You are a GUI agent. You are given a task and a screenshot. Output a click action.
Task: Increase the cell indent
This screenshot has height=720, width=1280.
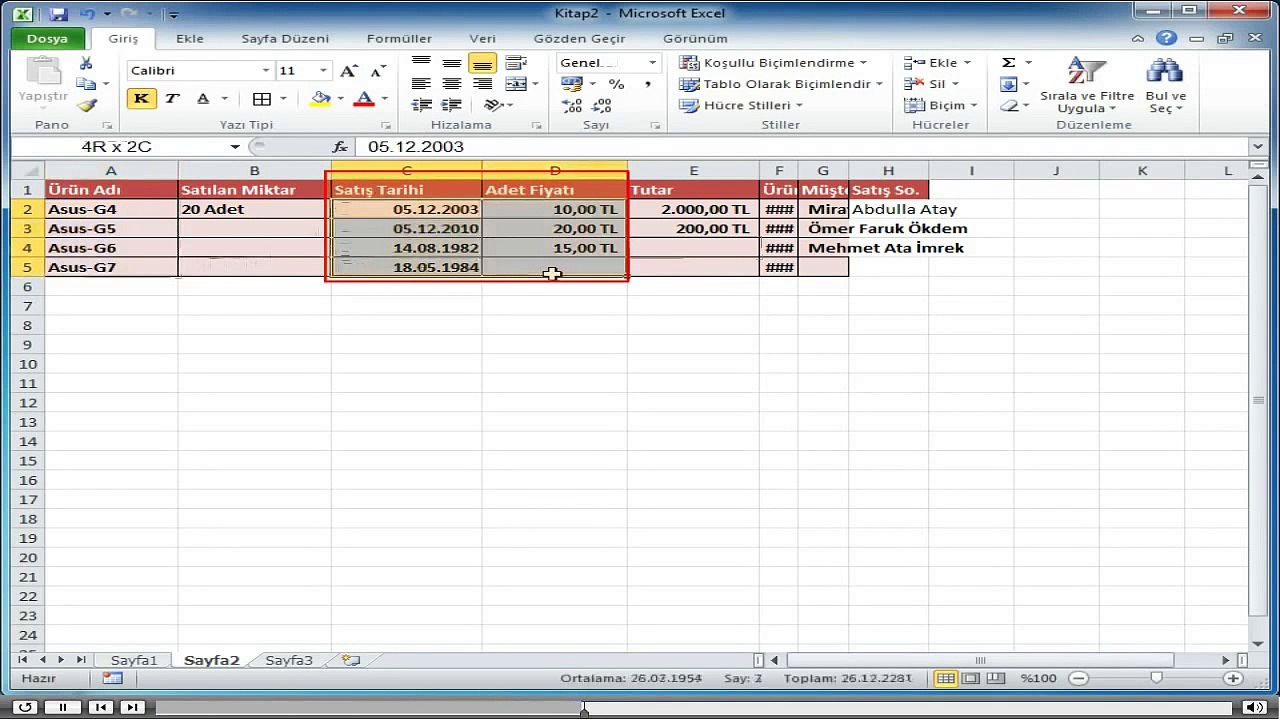pos(452,105)
